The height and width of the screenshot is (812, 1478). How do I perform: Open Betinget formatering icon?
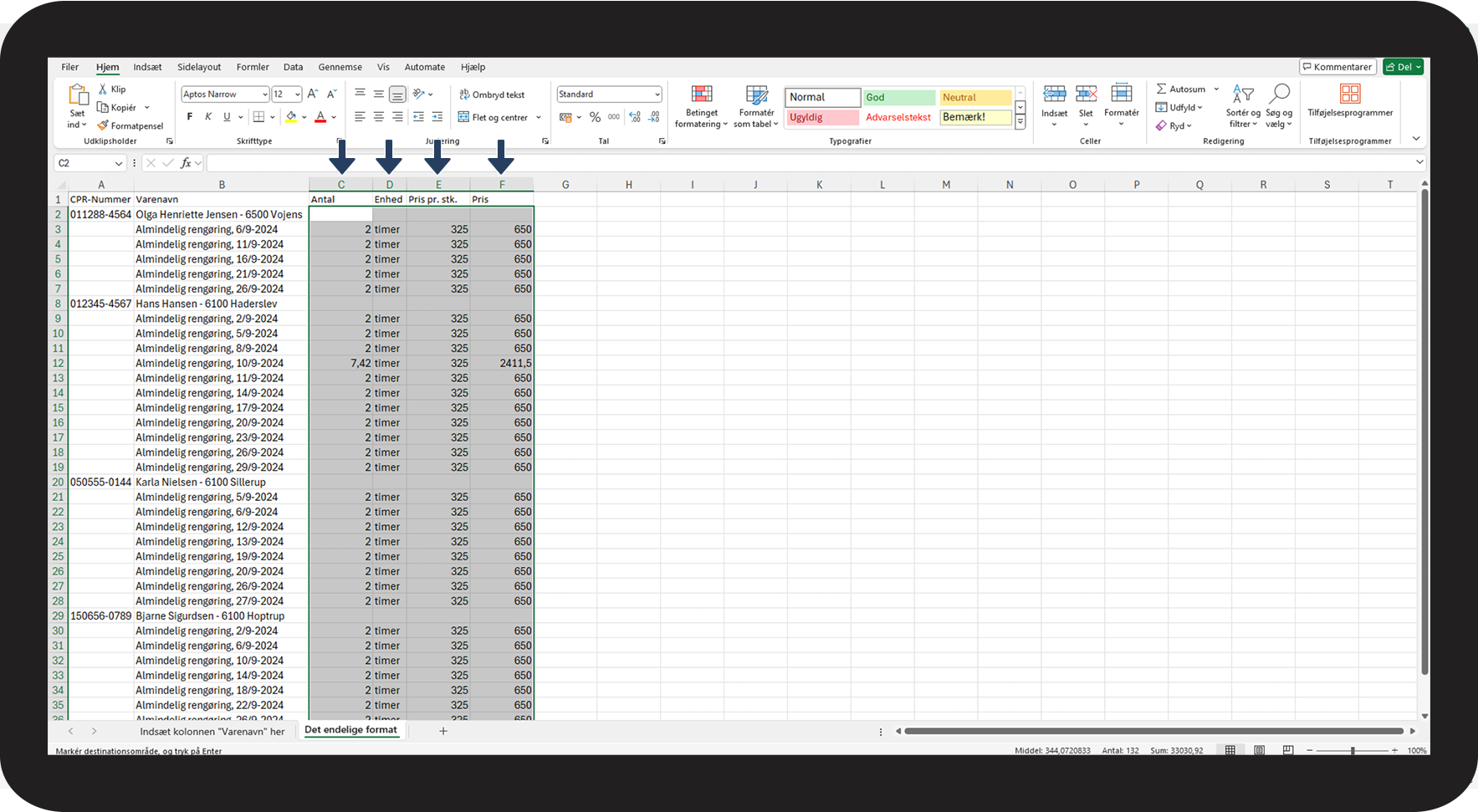(x=702, y=94)
